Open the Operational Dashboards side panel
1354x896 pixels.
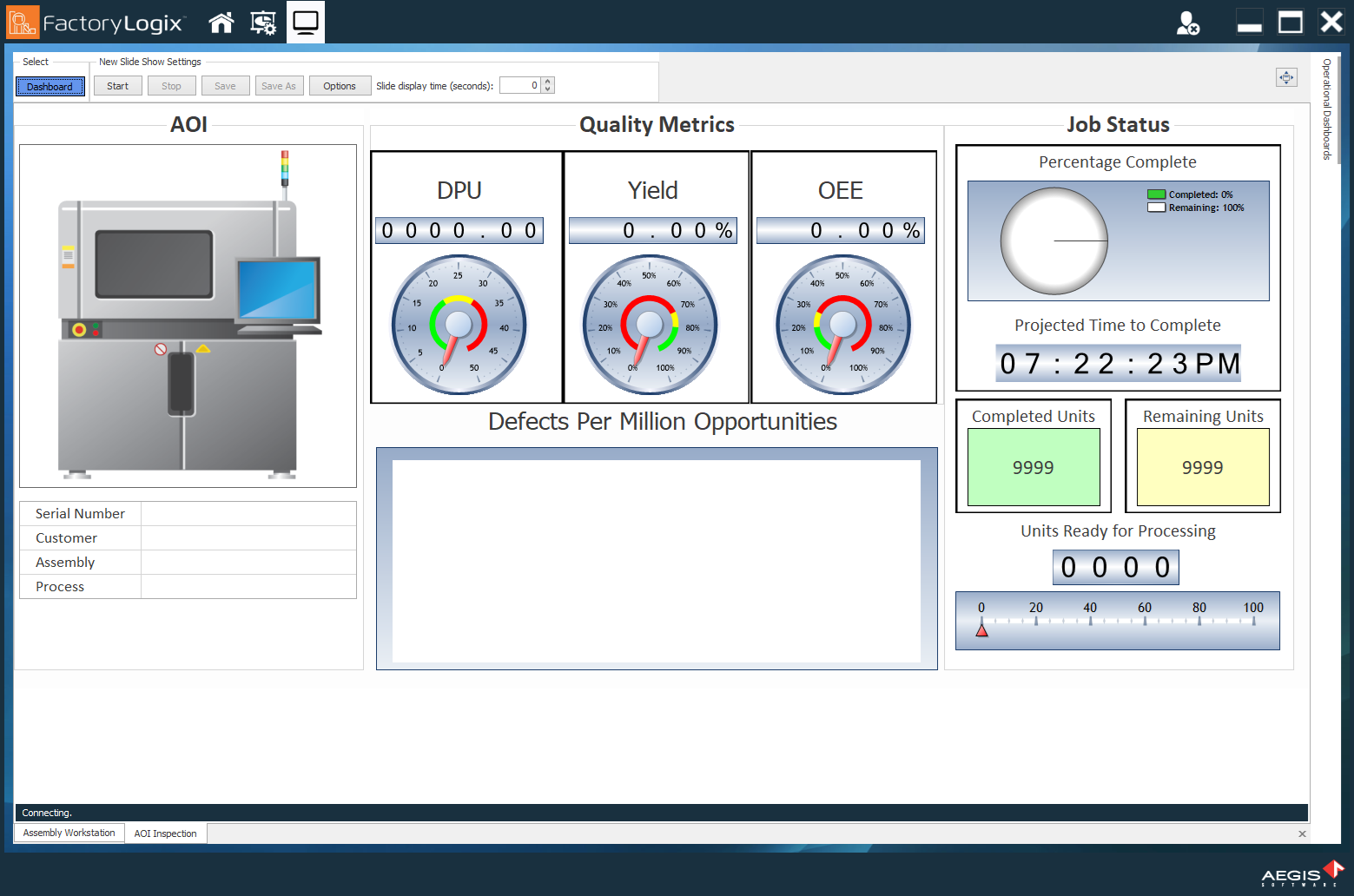(1325, 109)
